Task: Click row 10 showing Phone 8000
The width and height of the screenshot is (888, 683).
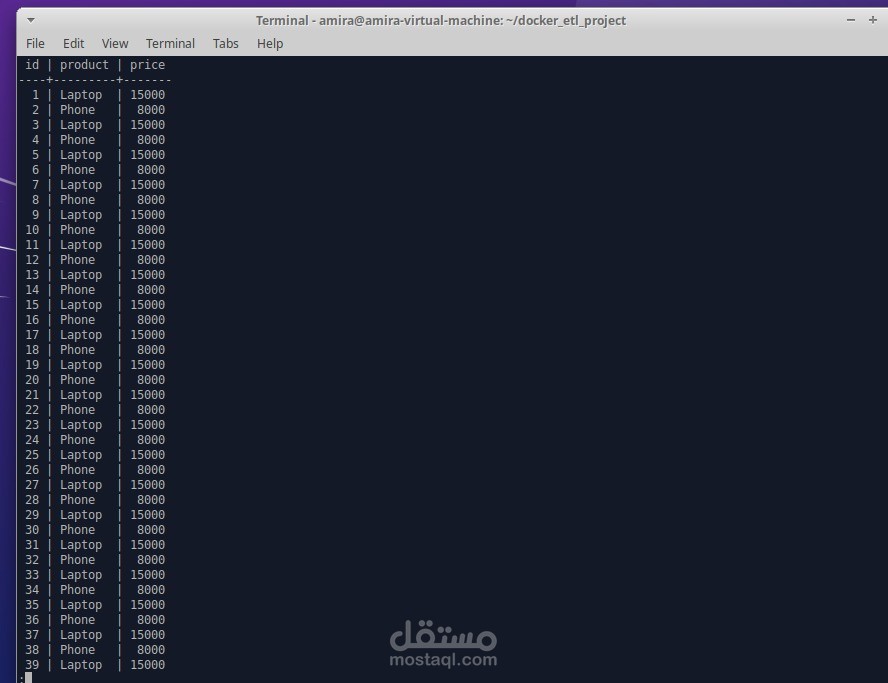Action: (x=90, y=229)
